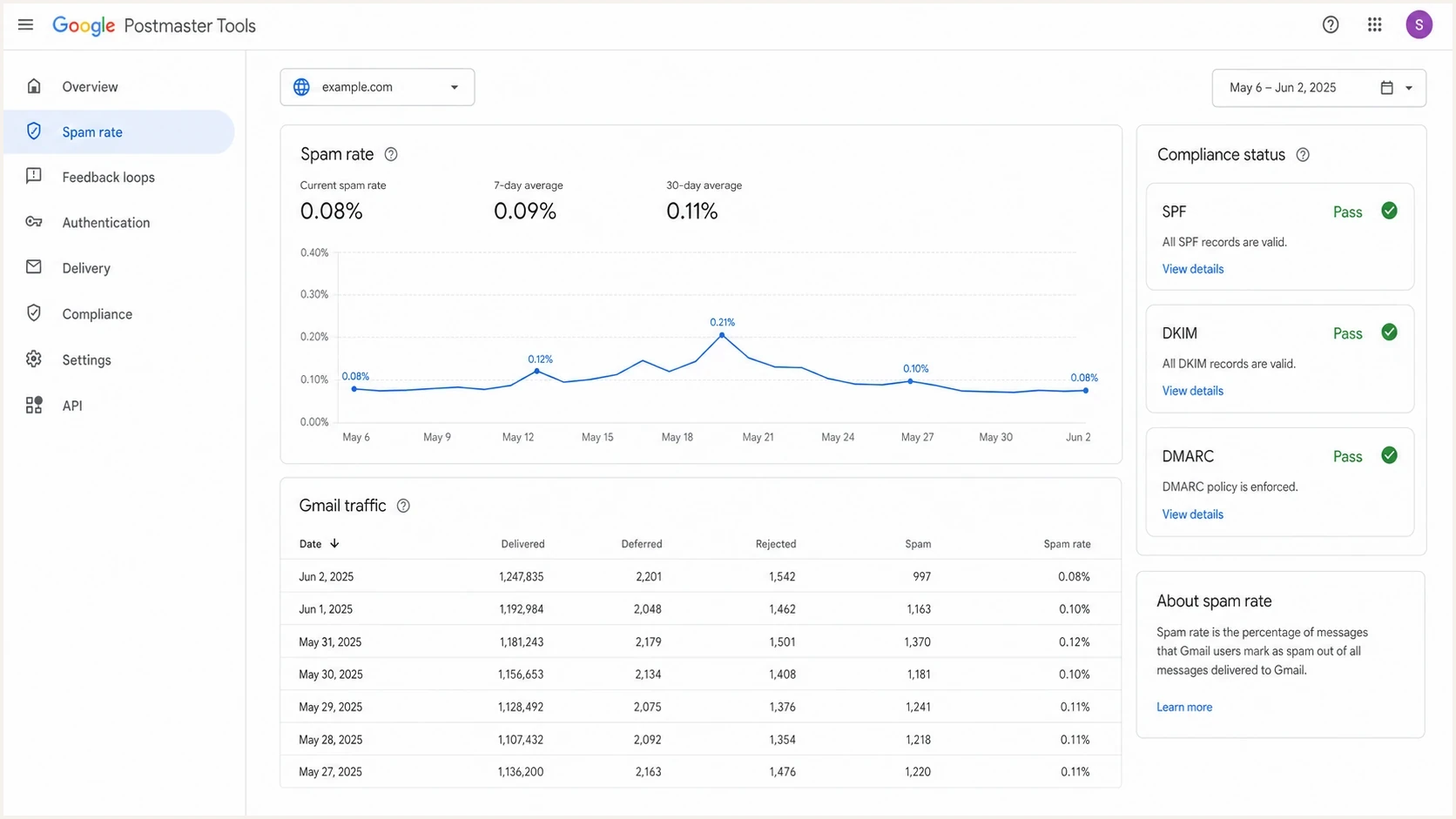Select the Jun 1, 2025 row date

326,609
